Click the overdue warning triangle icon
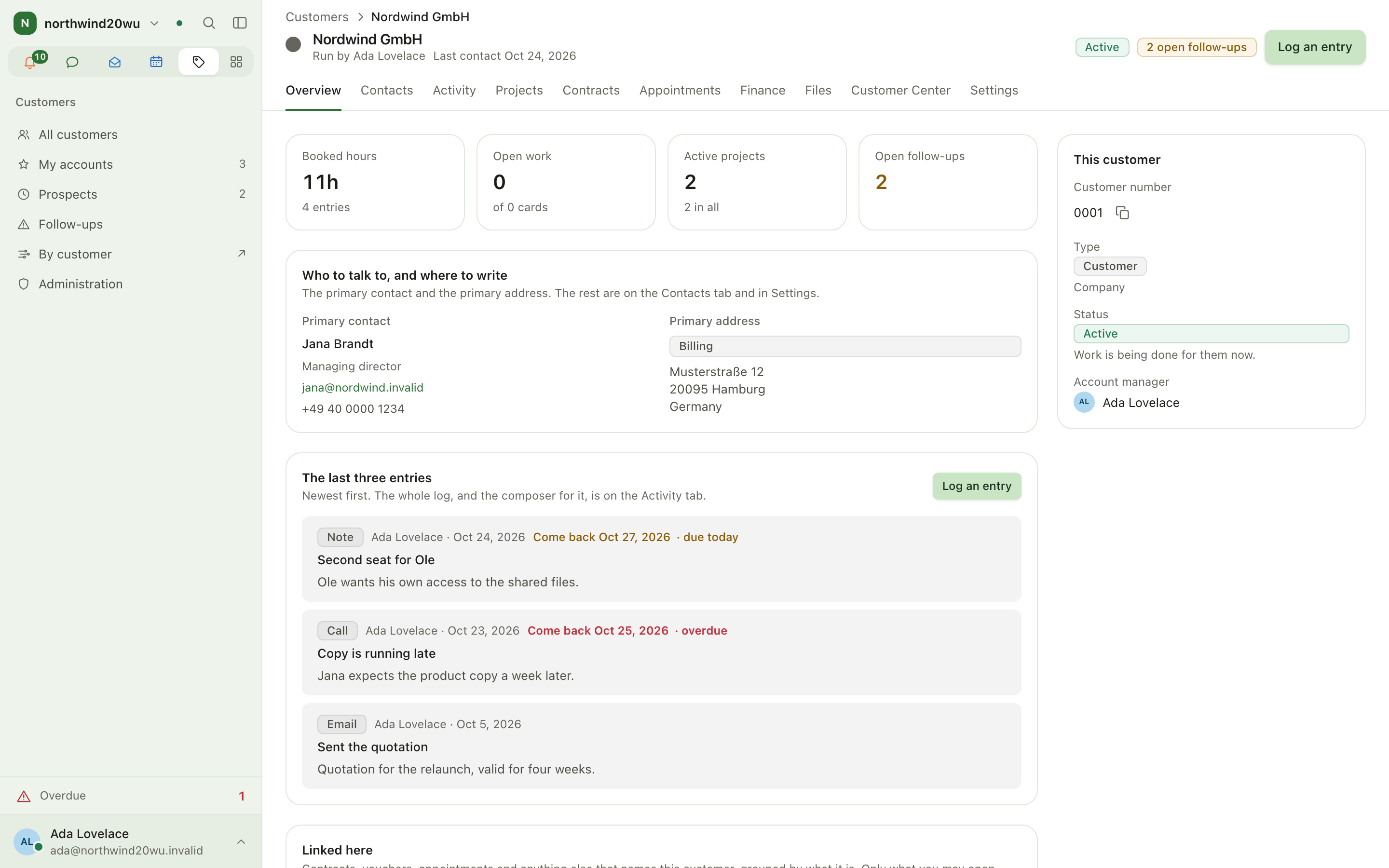Image resolution: width=1389 pixels, height=868 pixels. click(x=24, y=796)
